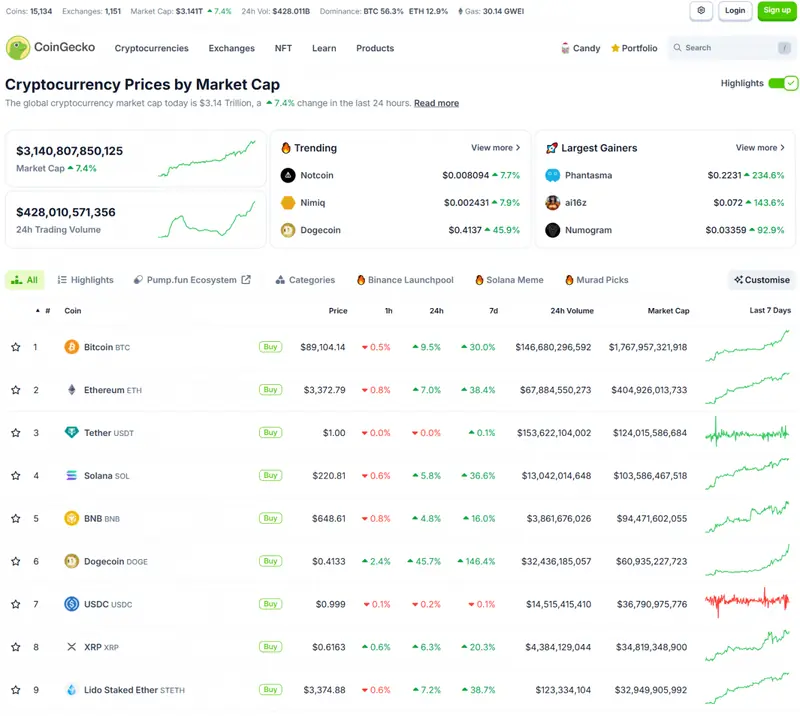This screenshot has height=716, width=800.
Task: Toggle the Highlights switch off
Action: point(783,83)
